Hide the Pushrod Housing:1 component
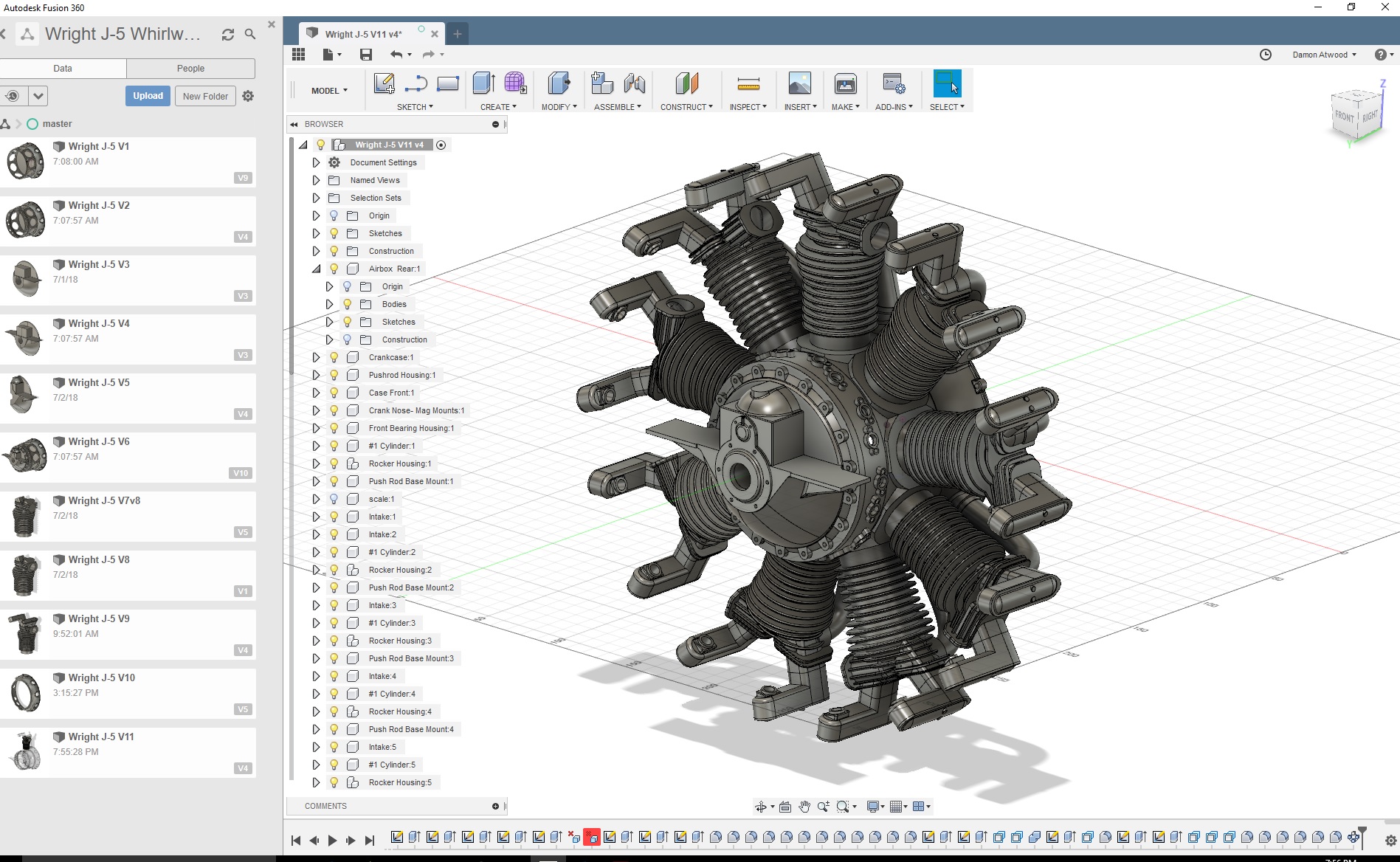The width and height of the screenshot is (1400, 862). pos(334,375)
